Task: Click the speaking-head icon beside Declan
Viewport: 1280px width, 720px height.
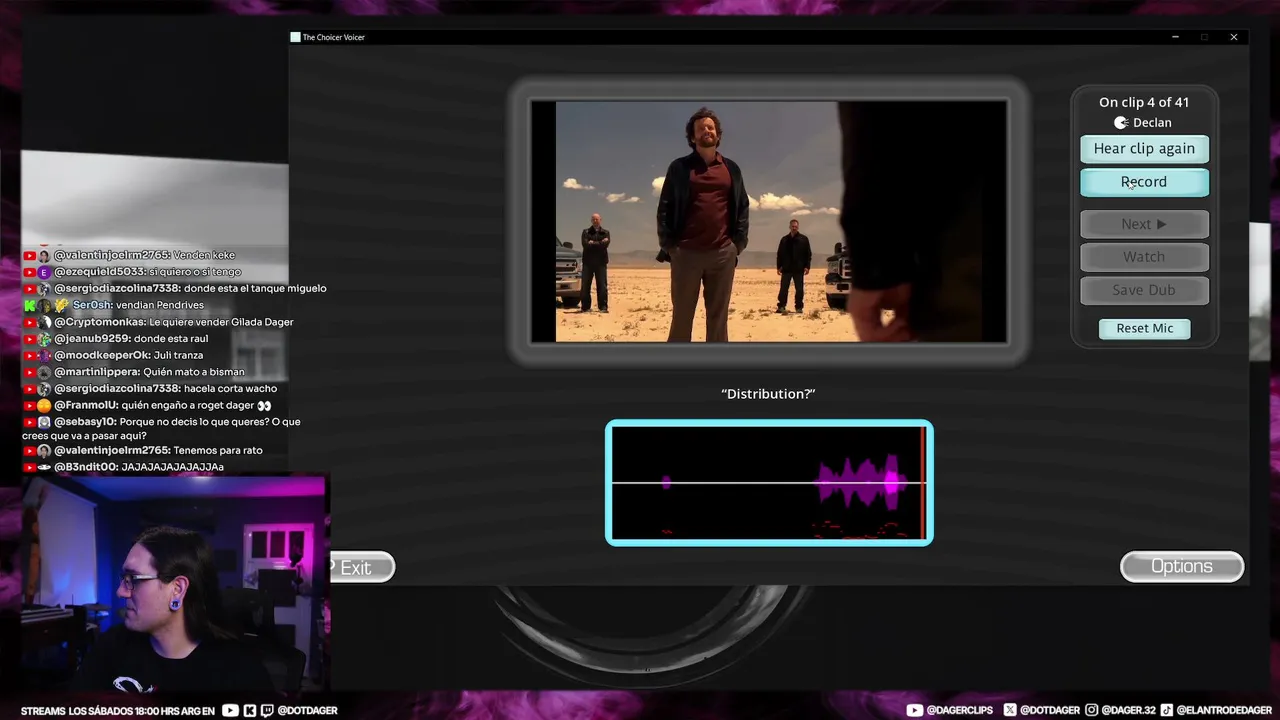Action: click(1121, 123)
